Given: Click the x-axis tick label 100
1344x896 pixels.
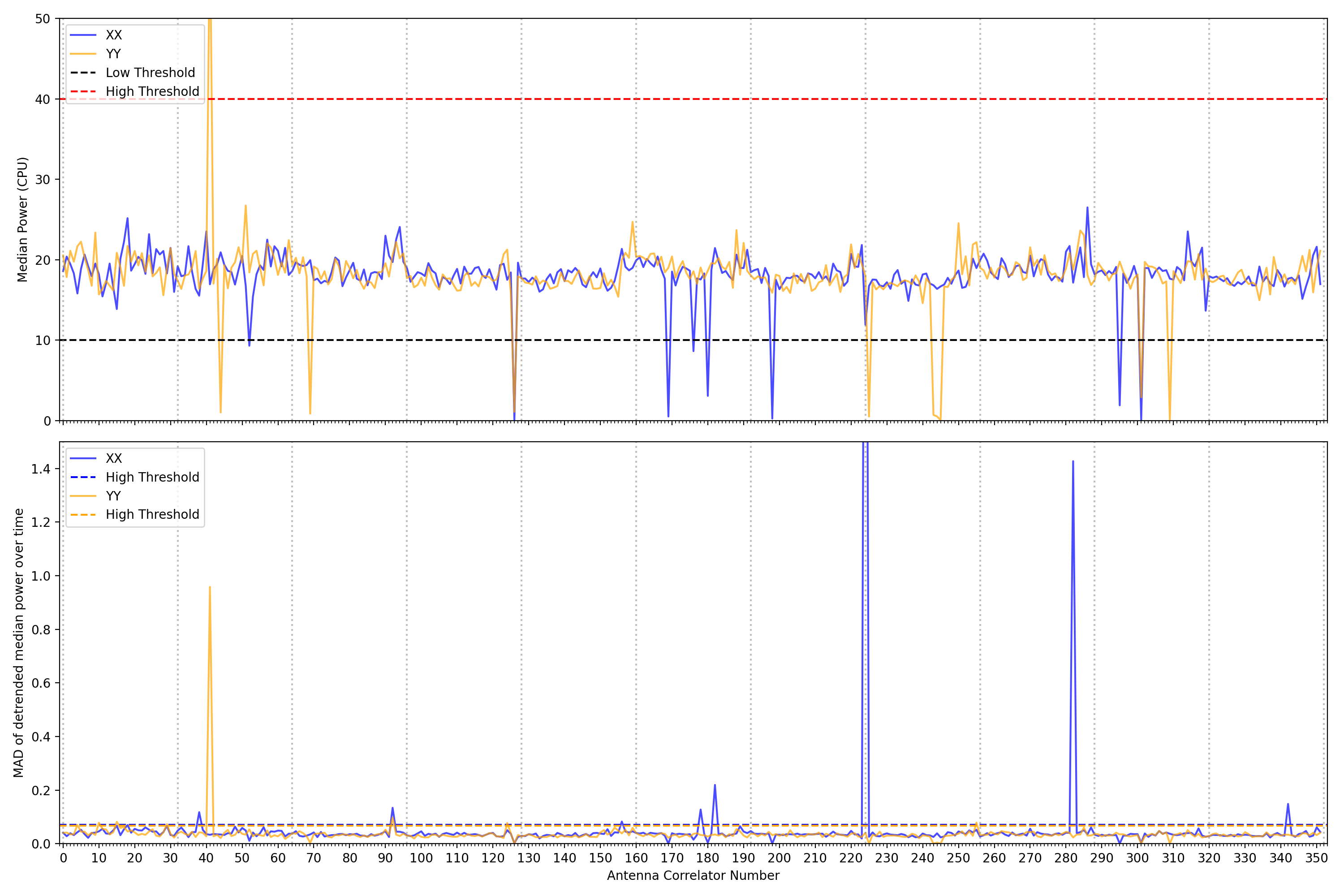Looking at the screenshot, I should pyautogui.click(x=421, y=858).
